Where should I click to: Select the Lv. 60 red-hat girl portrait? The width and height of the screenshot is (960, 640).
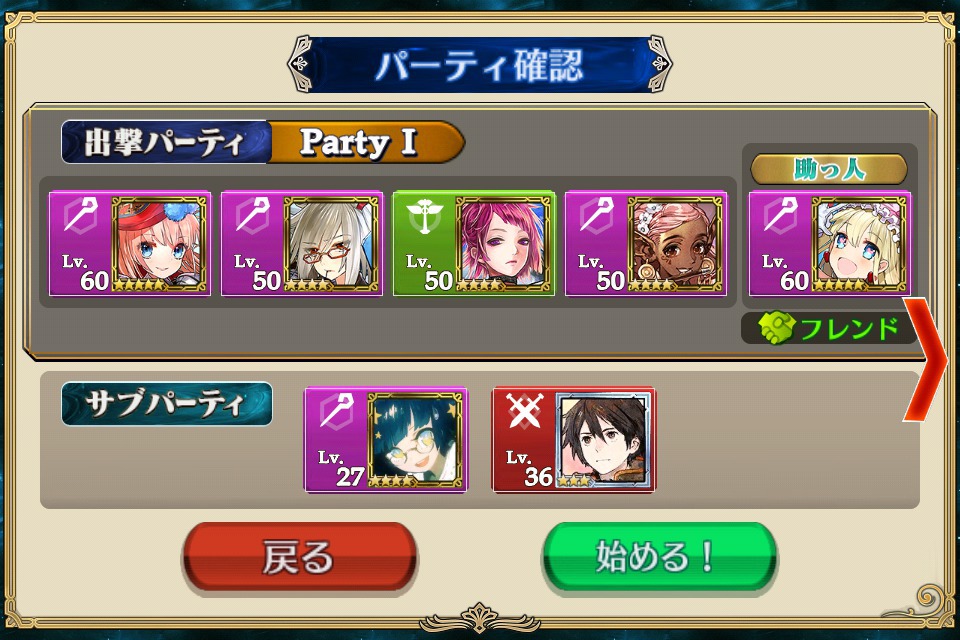point(159,243)
